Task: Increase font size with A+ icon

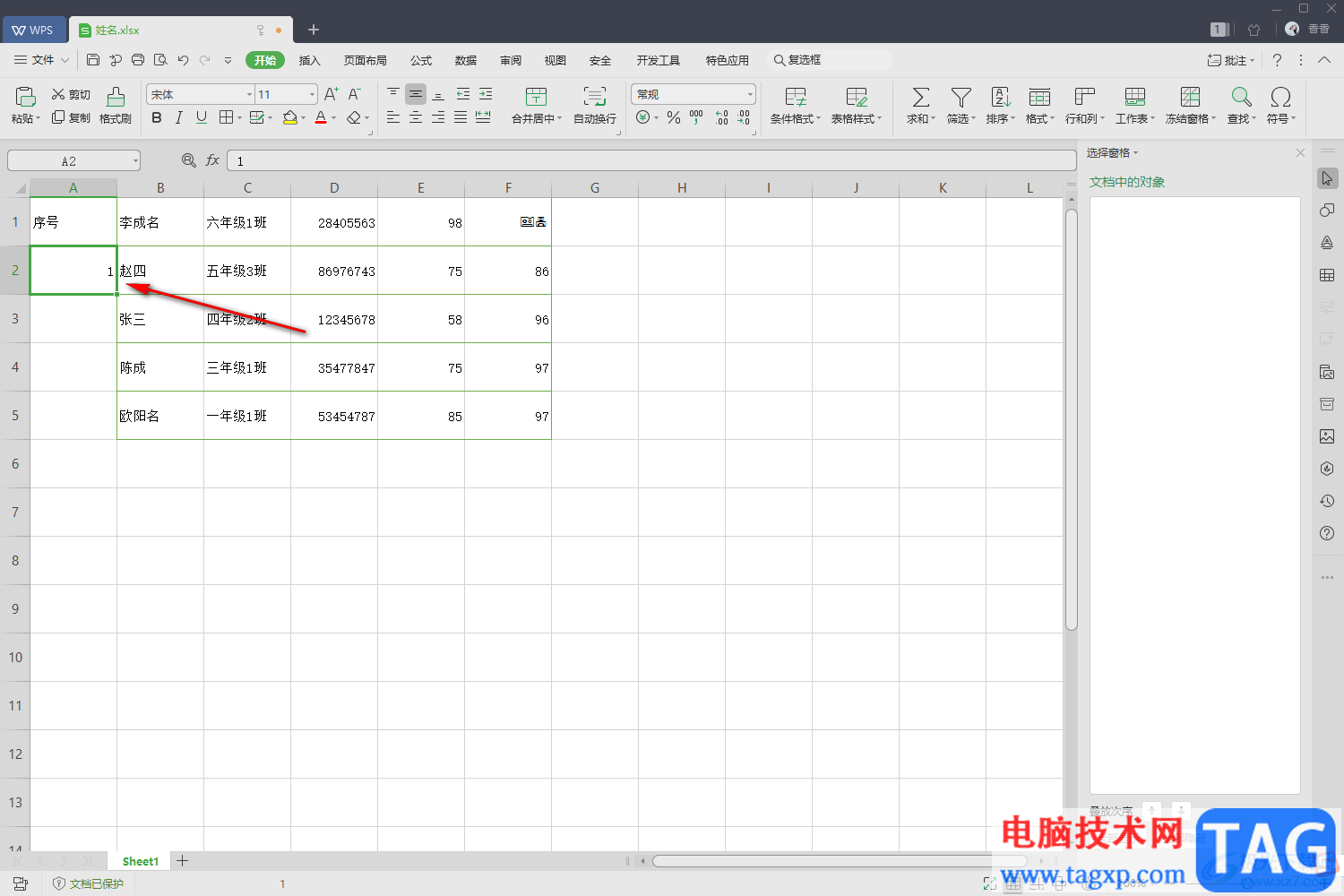Action: pyautogui.click(x=332, y=94)
